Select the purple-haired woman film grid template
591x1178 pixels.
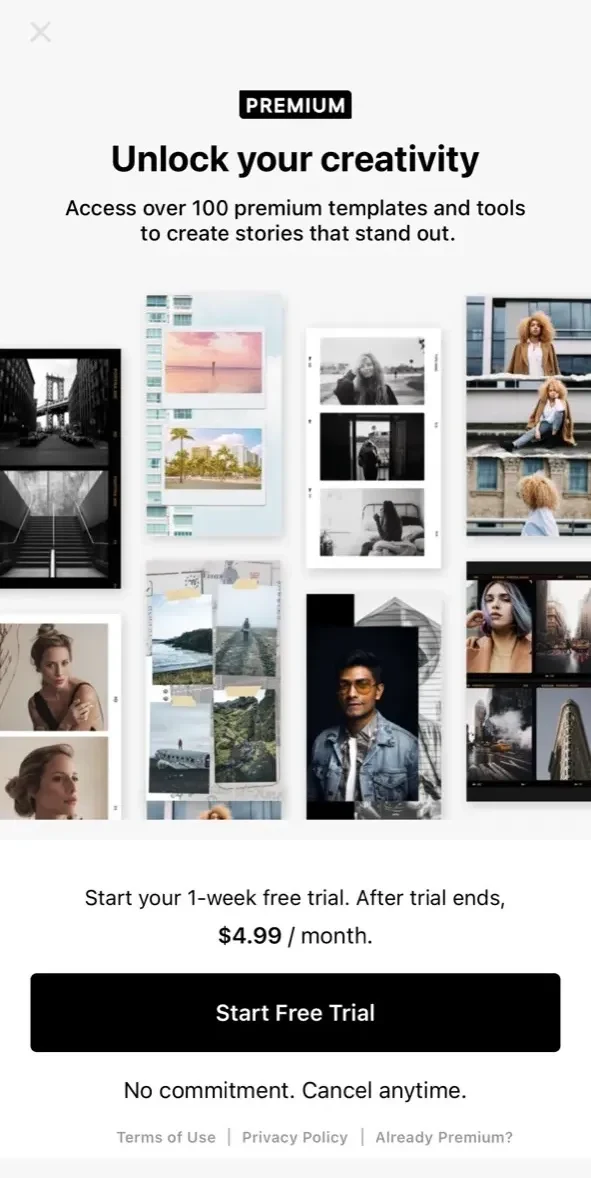529,681
